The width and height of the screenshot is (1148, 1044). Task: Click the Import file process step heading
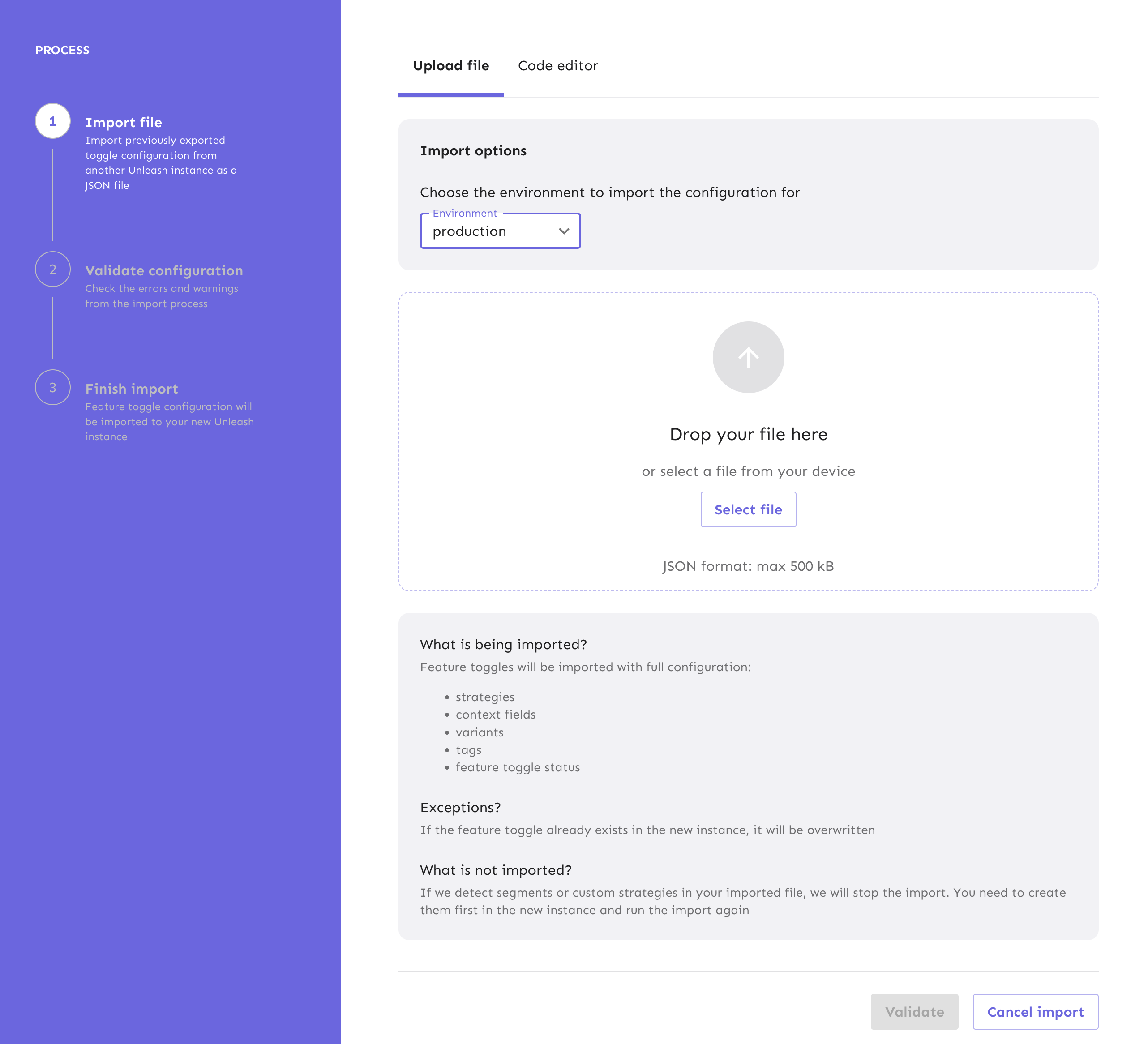124,122
